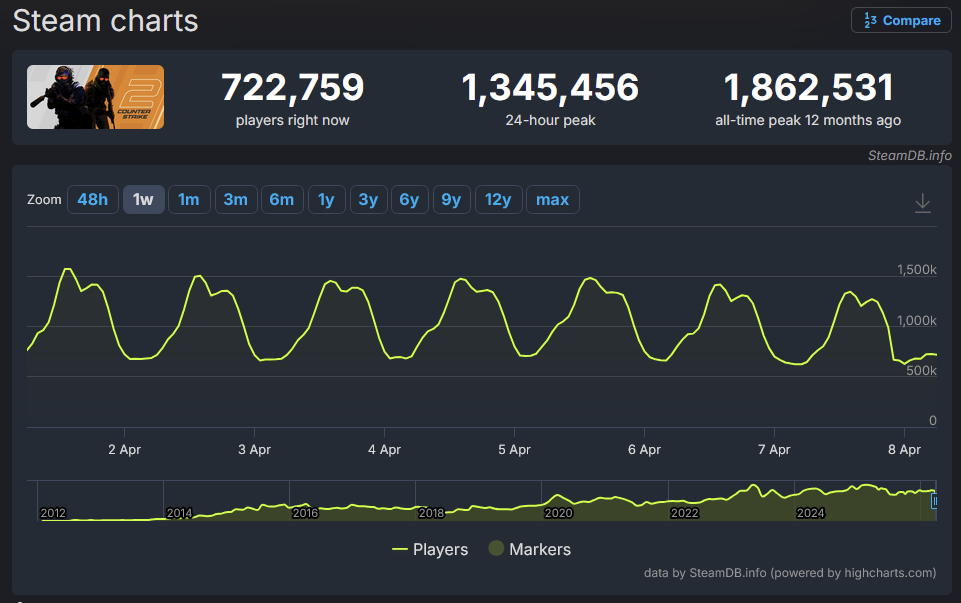Choose the 3m zoom range
Viewport: 961px width, 603px height.
tap(235, 200)
